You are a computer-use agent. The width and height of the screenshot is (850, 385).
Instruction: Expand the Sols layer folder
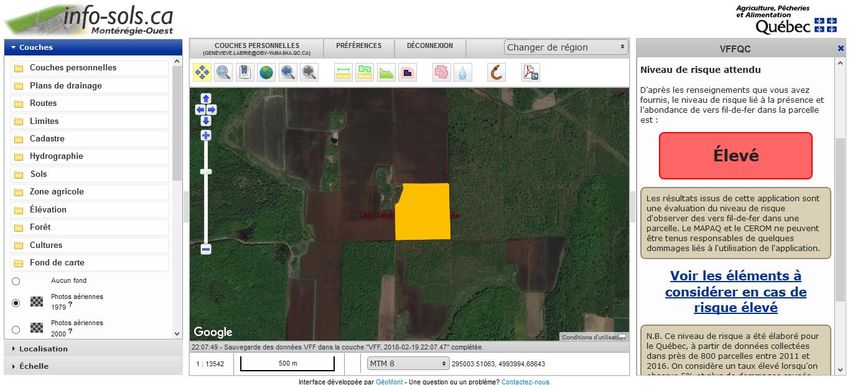point(89,174)
